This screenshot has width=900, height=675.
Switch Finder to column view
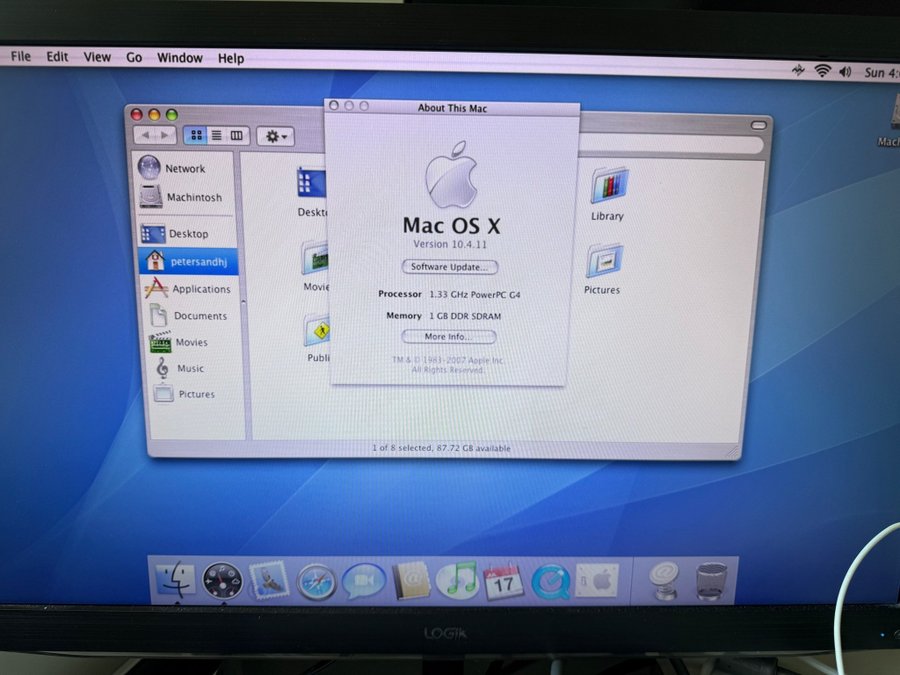tap(236, 135)
